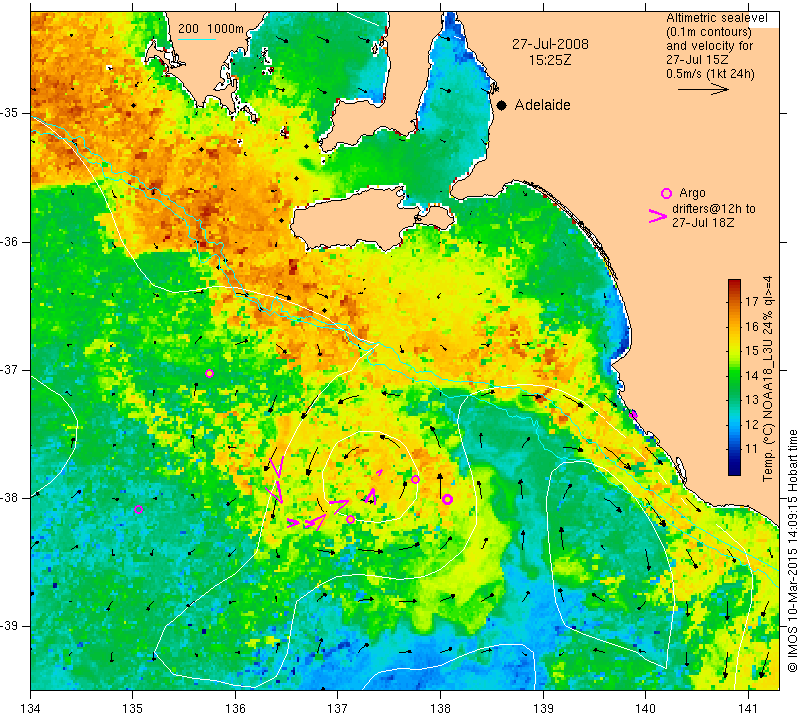Click the 134 longitude axis label

31,709
